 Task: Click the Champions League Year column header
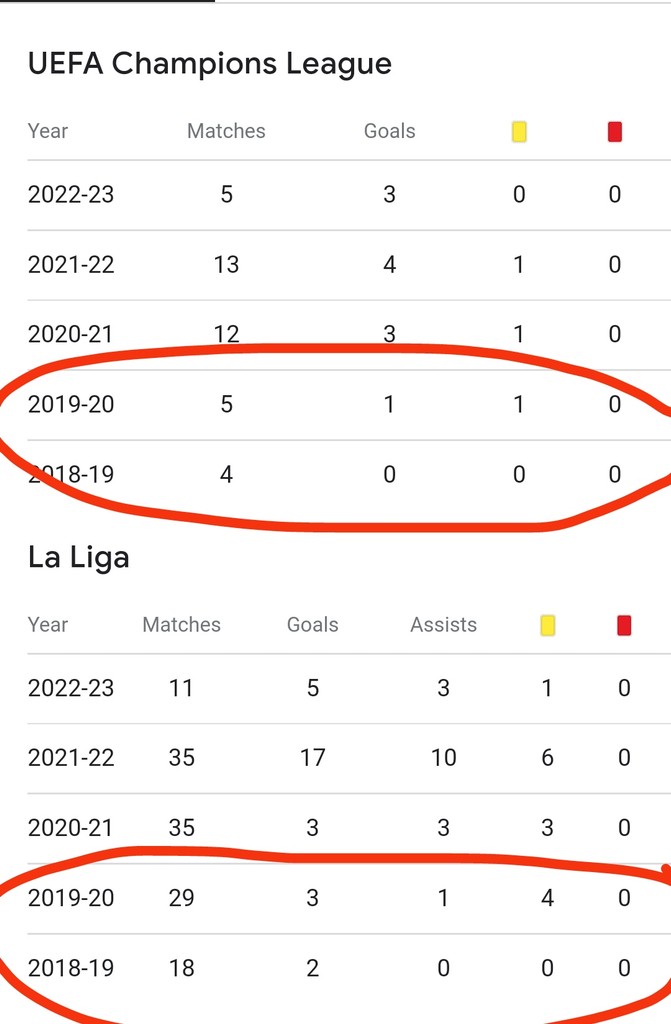[48, 131]
